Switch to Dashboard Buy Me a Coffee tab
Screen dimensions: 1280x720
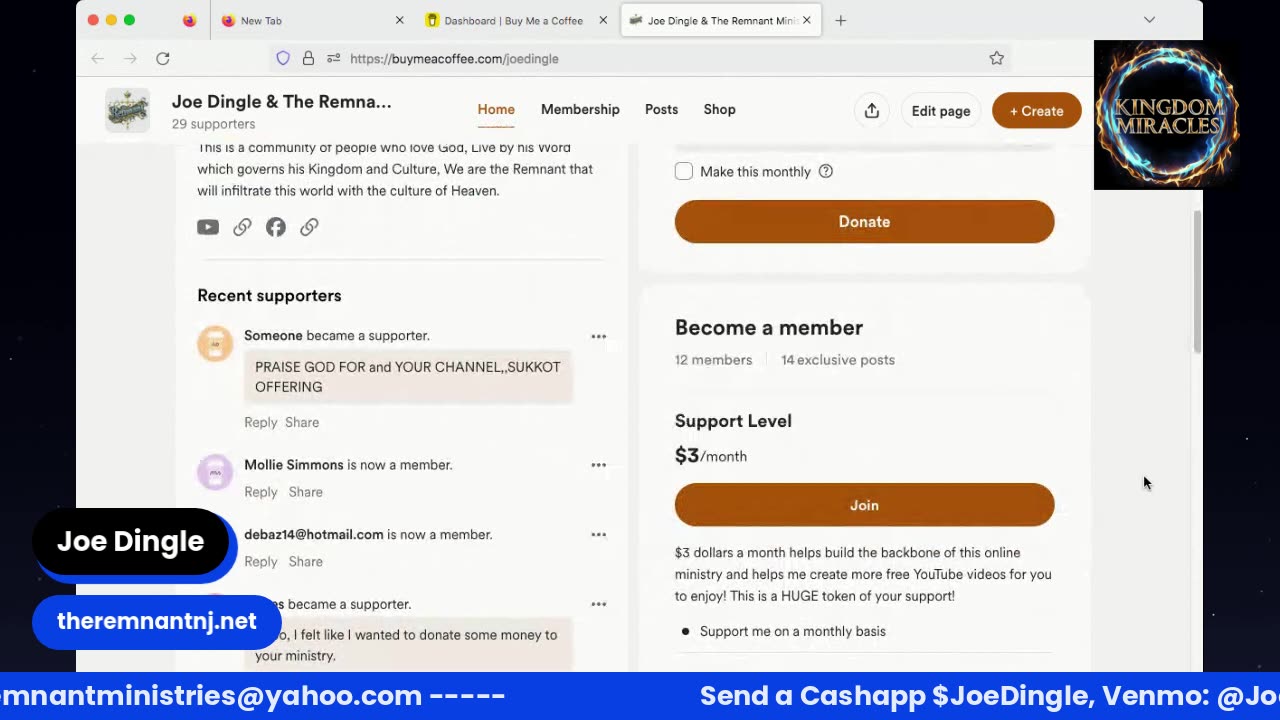click(x=517, y=20)
